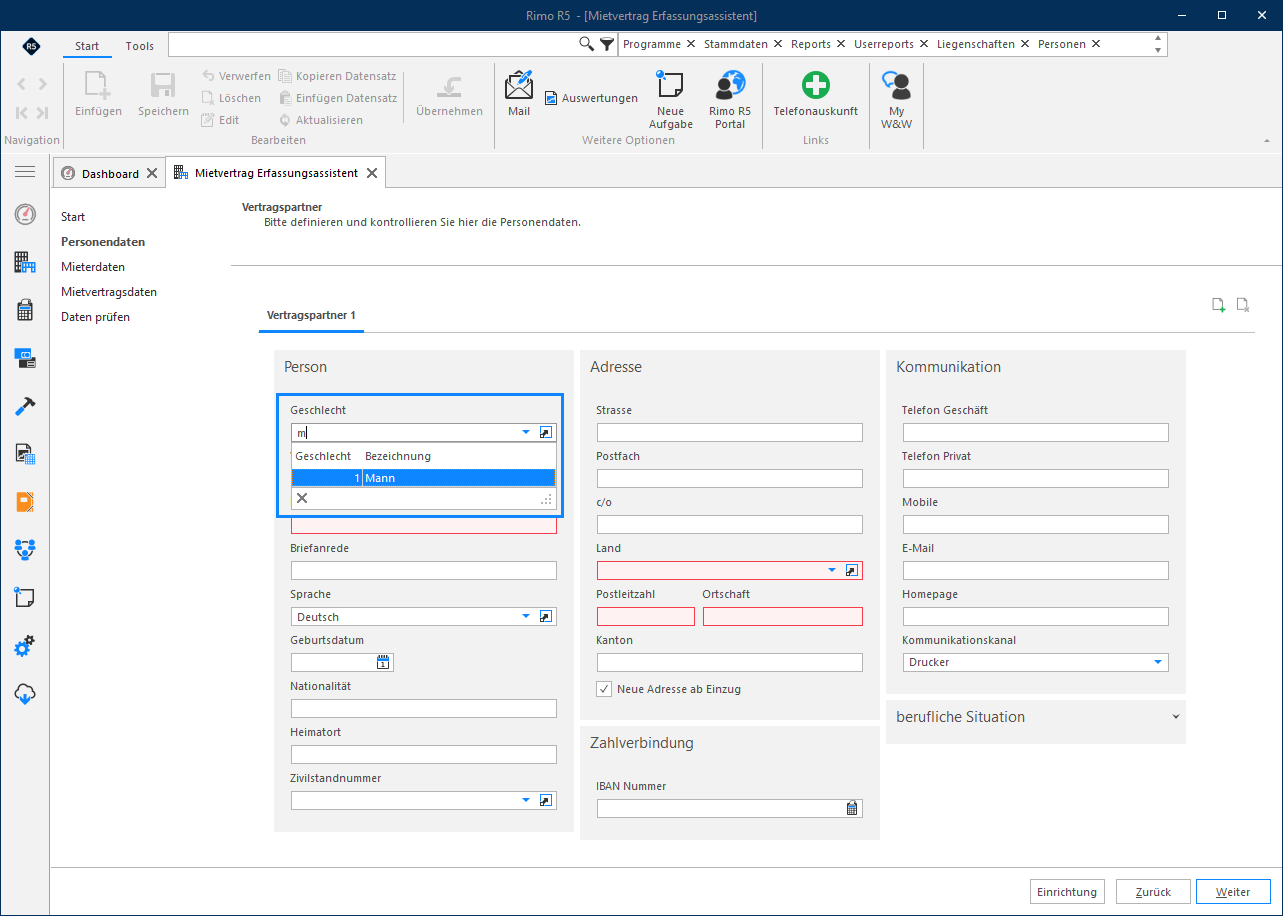
Task: Click the Einrichtung button
Action: pyautogui.click(x=1068, y=892)
